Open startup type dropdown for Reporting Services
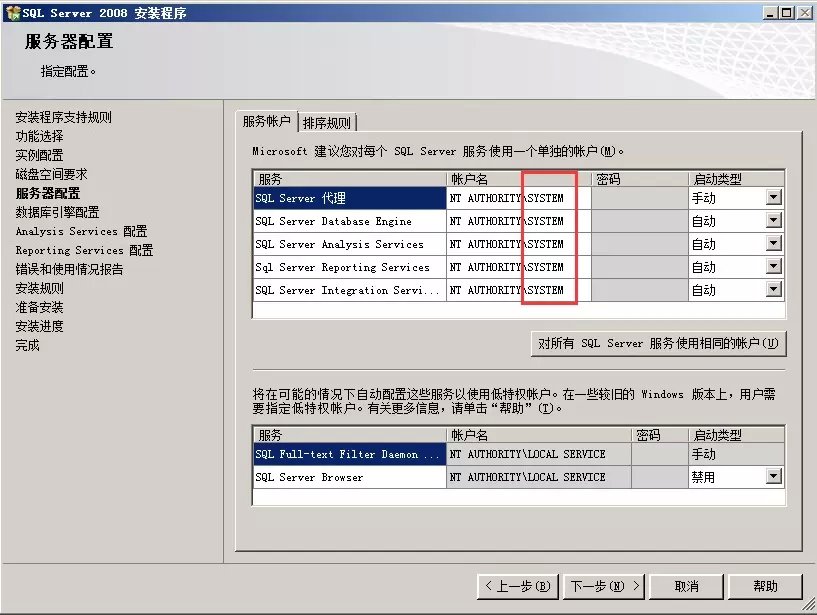Viewport: 817px width, 615px height. pos(774,267)
